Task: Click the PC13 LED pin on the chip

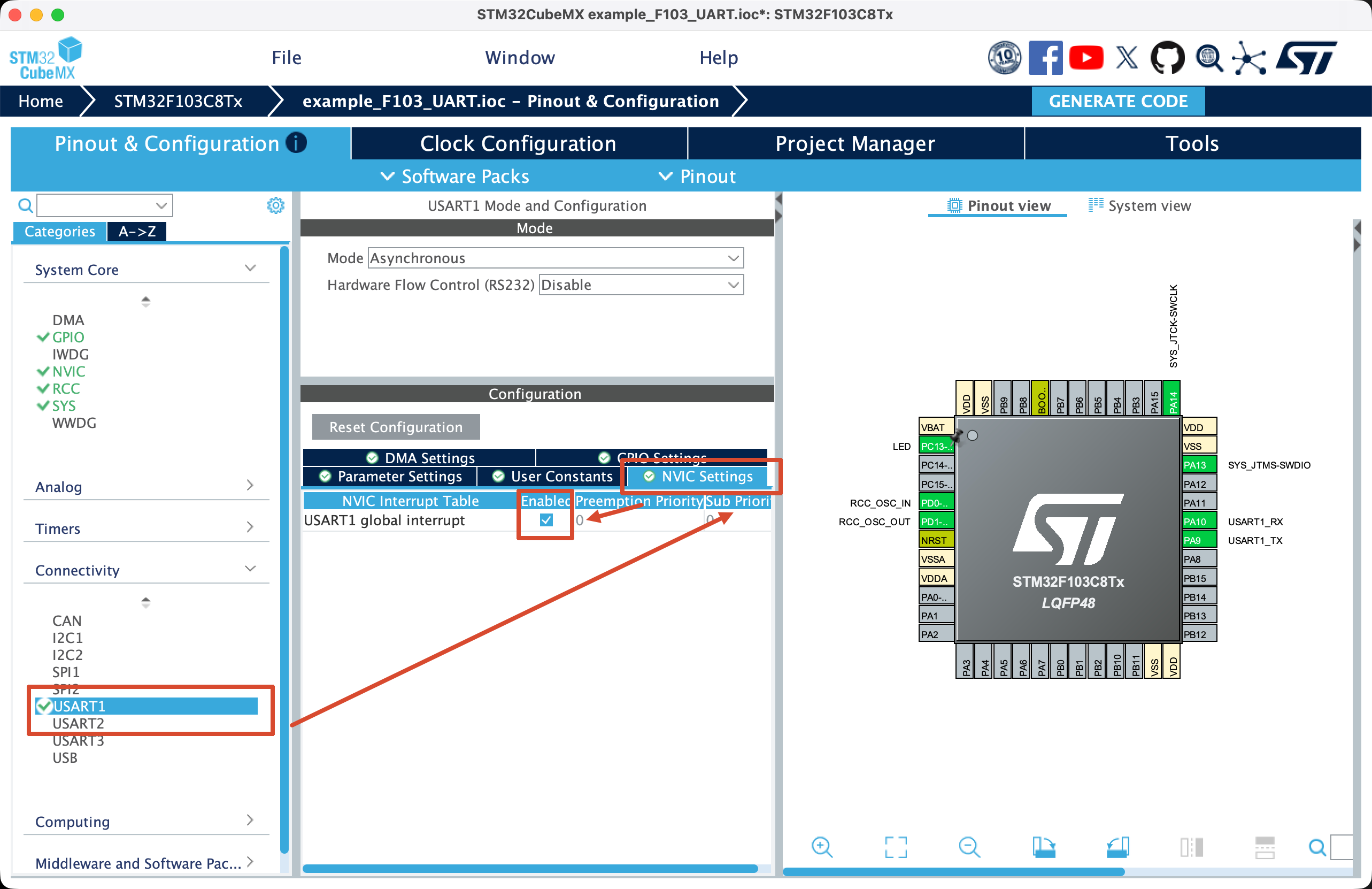Action: pos(936,446)
